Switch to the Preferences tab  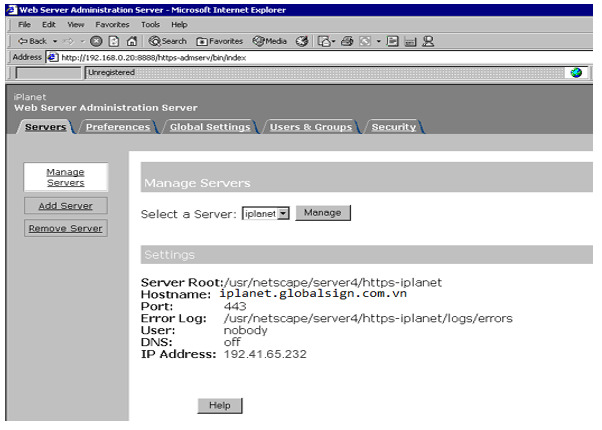(x=118, y=127)
